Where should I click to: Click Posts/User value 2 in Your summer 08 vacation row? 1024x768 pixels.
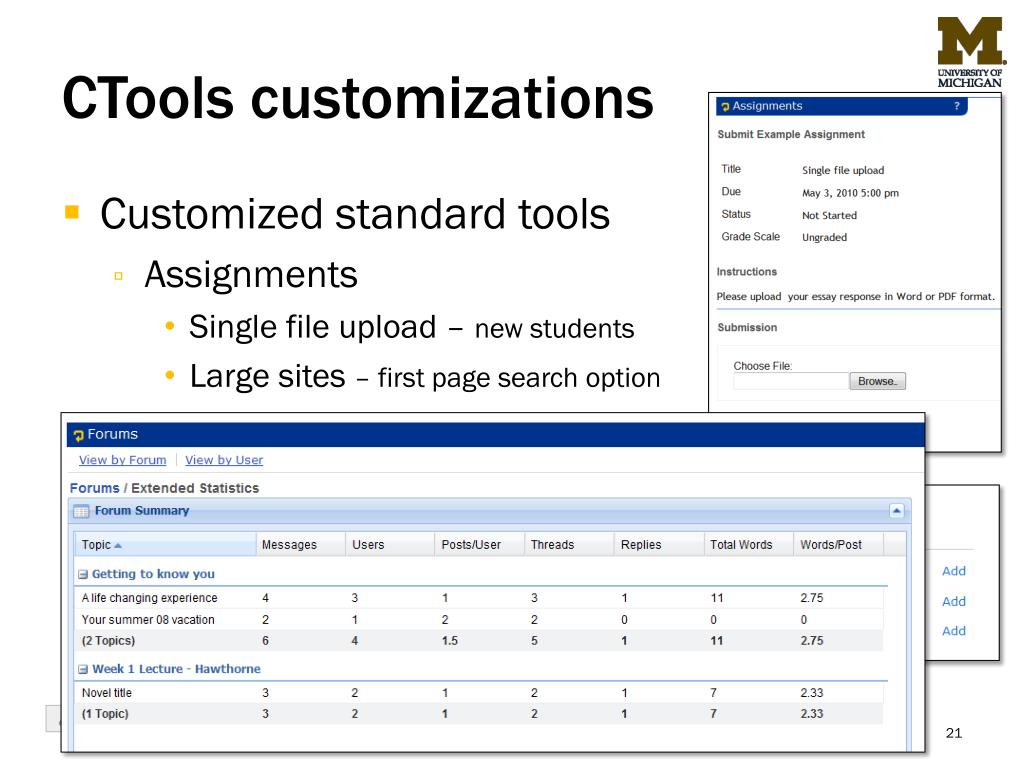coord(445,620)
